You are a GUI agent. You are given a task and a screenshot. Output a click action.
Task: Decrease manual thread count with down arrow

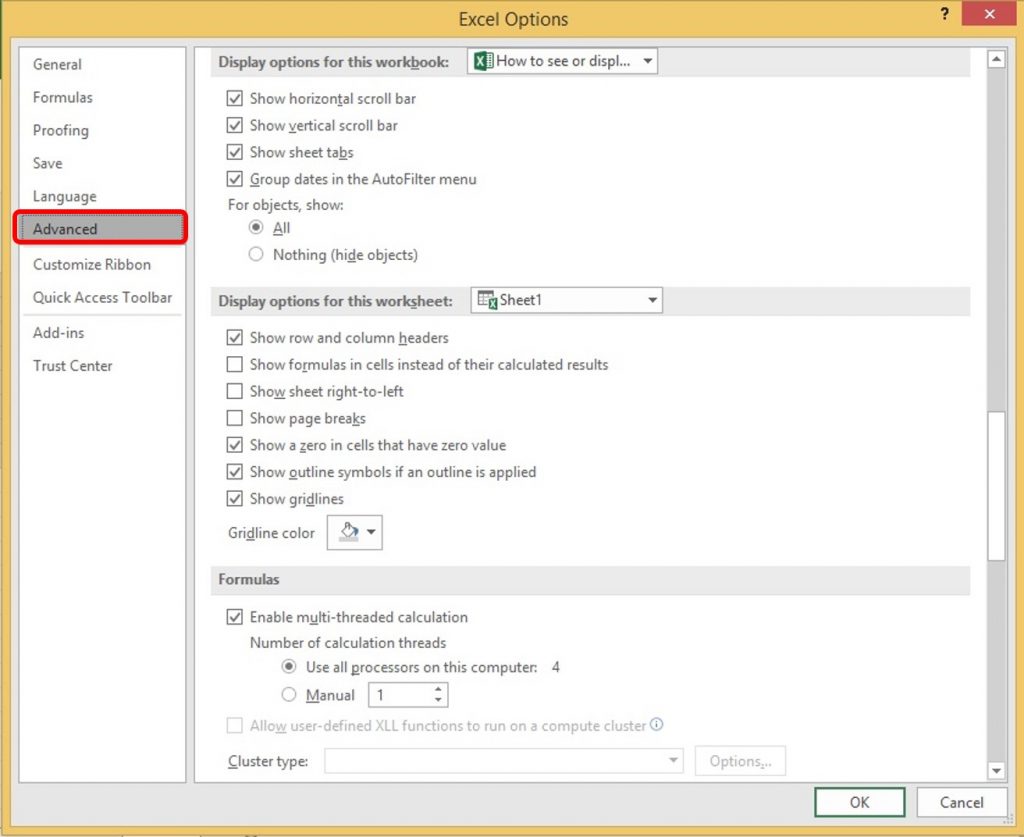tap(438, 701)
